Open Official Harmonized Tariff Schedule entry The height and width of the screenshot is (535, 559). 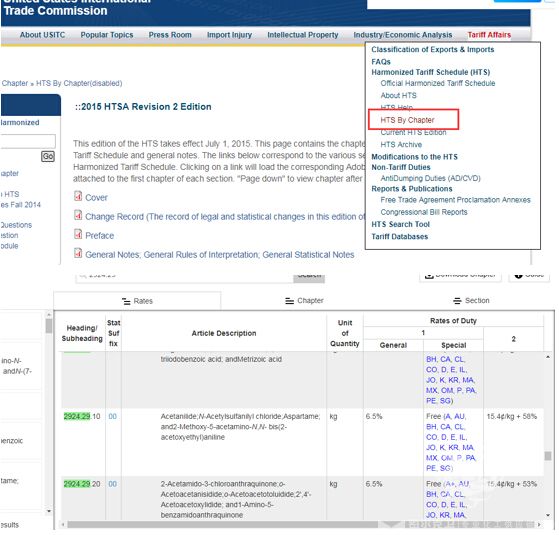pos(437,83)
